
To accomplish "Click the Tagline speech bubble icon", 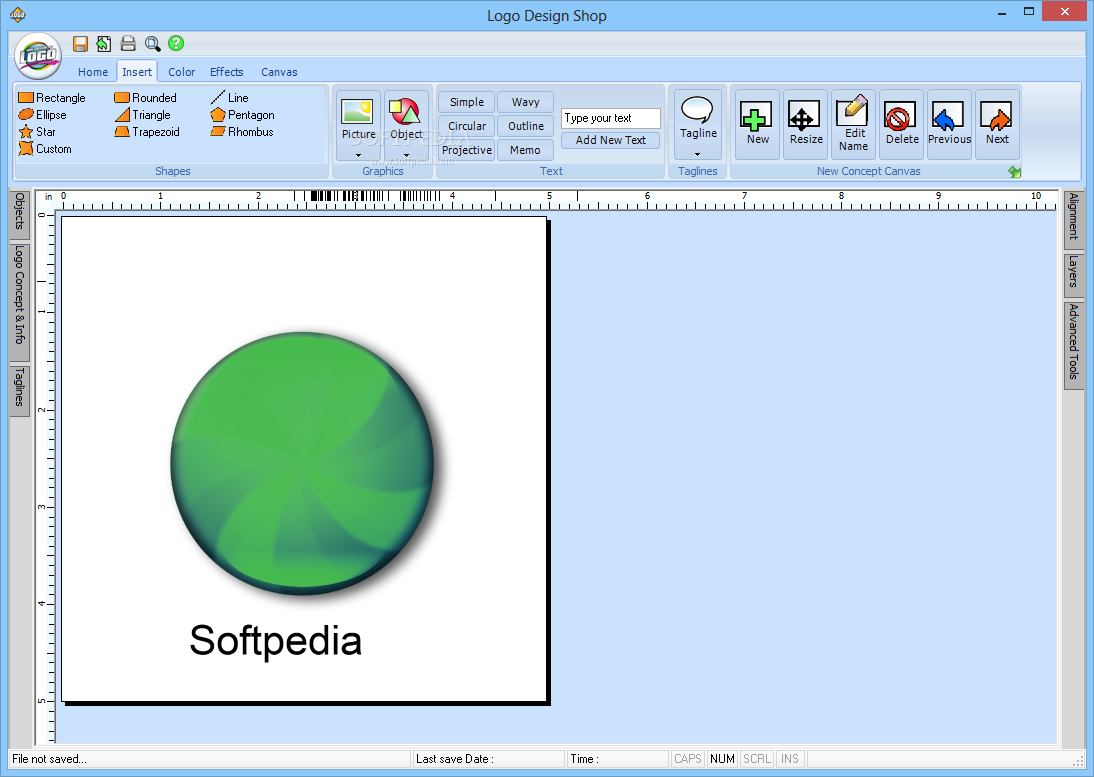I will coord(697,110).
